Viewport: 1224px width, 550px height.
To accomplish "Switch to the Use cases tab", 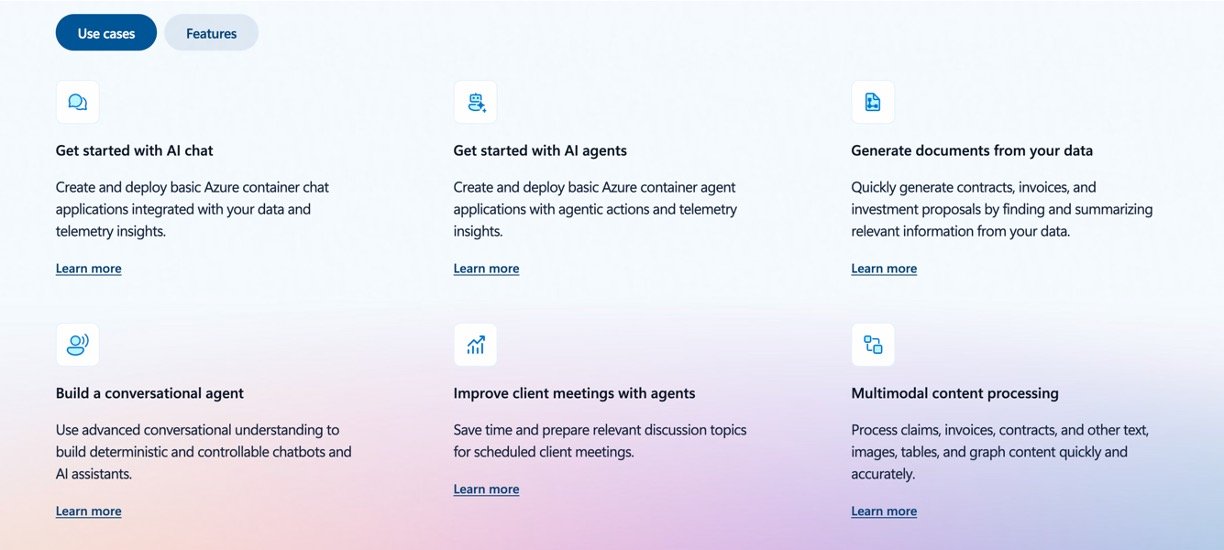I will pos(106,33).
